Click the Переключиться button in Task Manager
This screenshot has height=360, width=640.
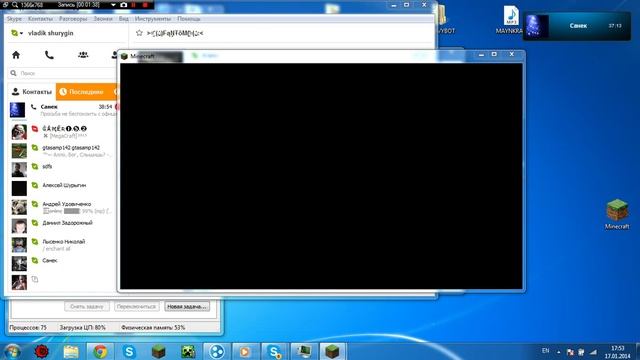(136, 306)
